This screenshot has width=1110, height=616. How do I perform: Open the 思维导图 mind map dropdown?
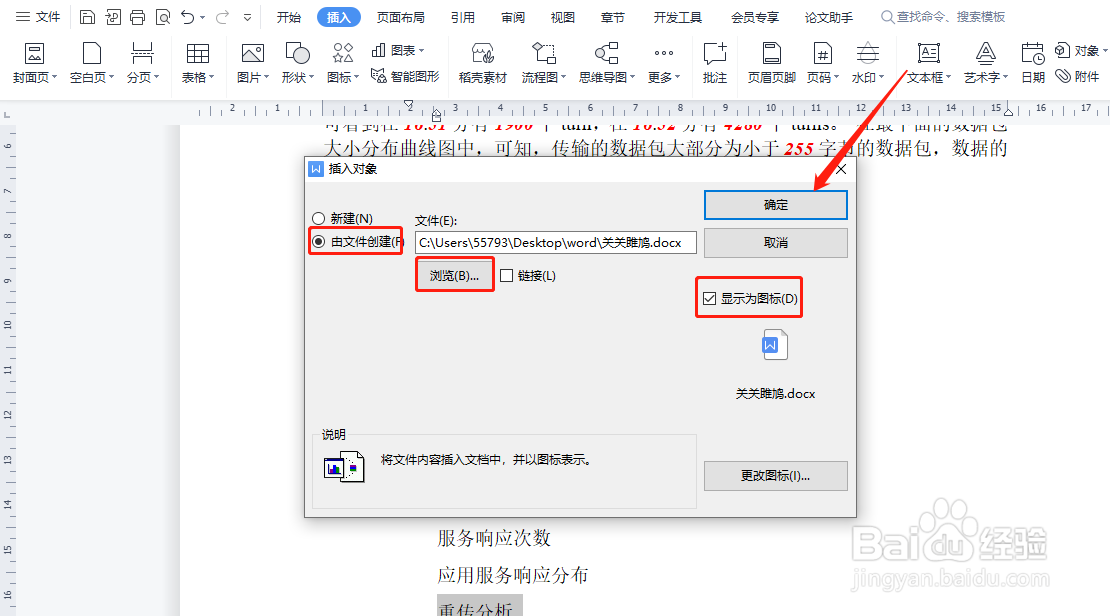[x=607, y=62]
